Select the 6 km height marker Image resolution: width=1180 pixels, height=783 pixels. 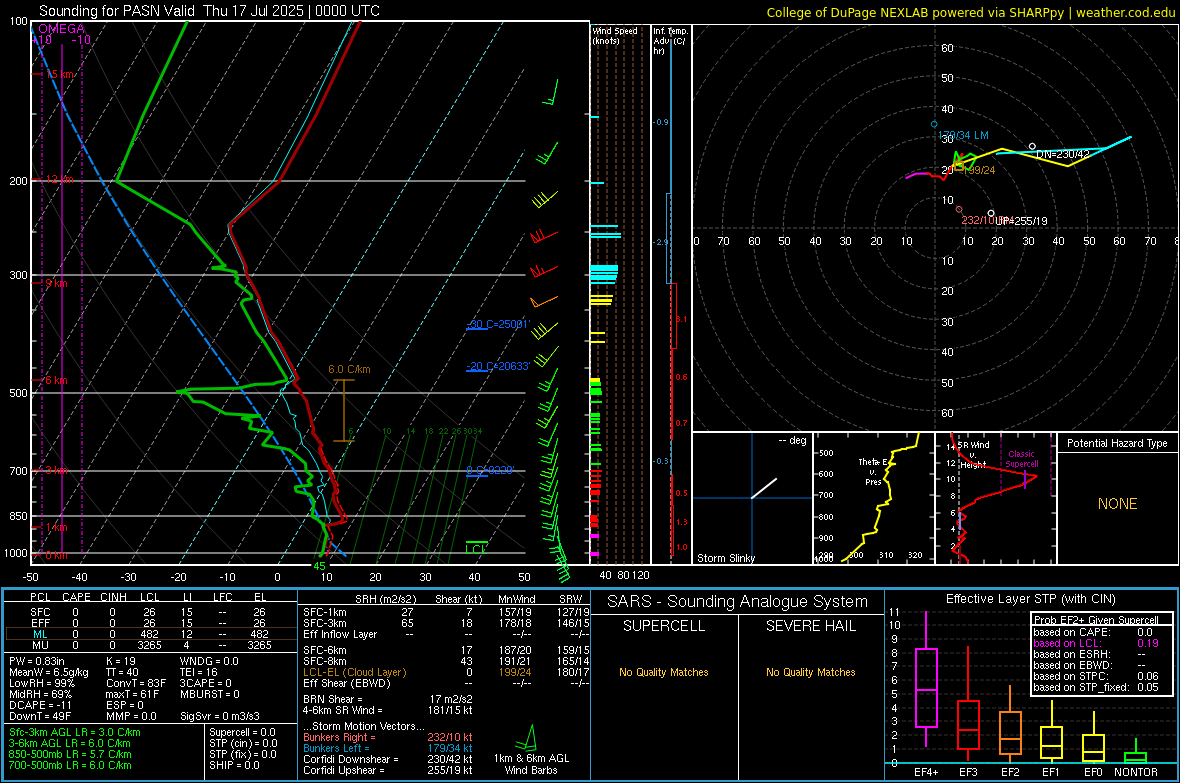click(x=54, y=380)
